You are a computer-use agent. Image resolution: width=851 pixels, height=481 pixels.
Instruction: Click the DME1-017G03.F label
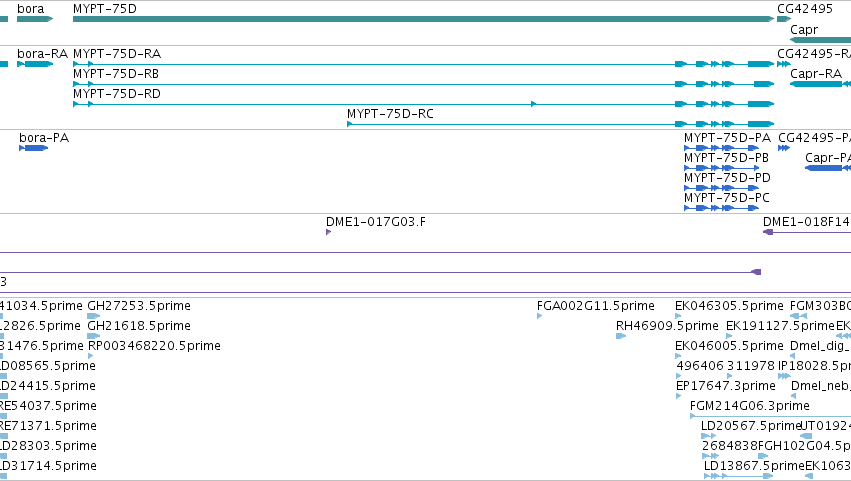click(x=376, y=222)
